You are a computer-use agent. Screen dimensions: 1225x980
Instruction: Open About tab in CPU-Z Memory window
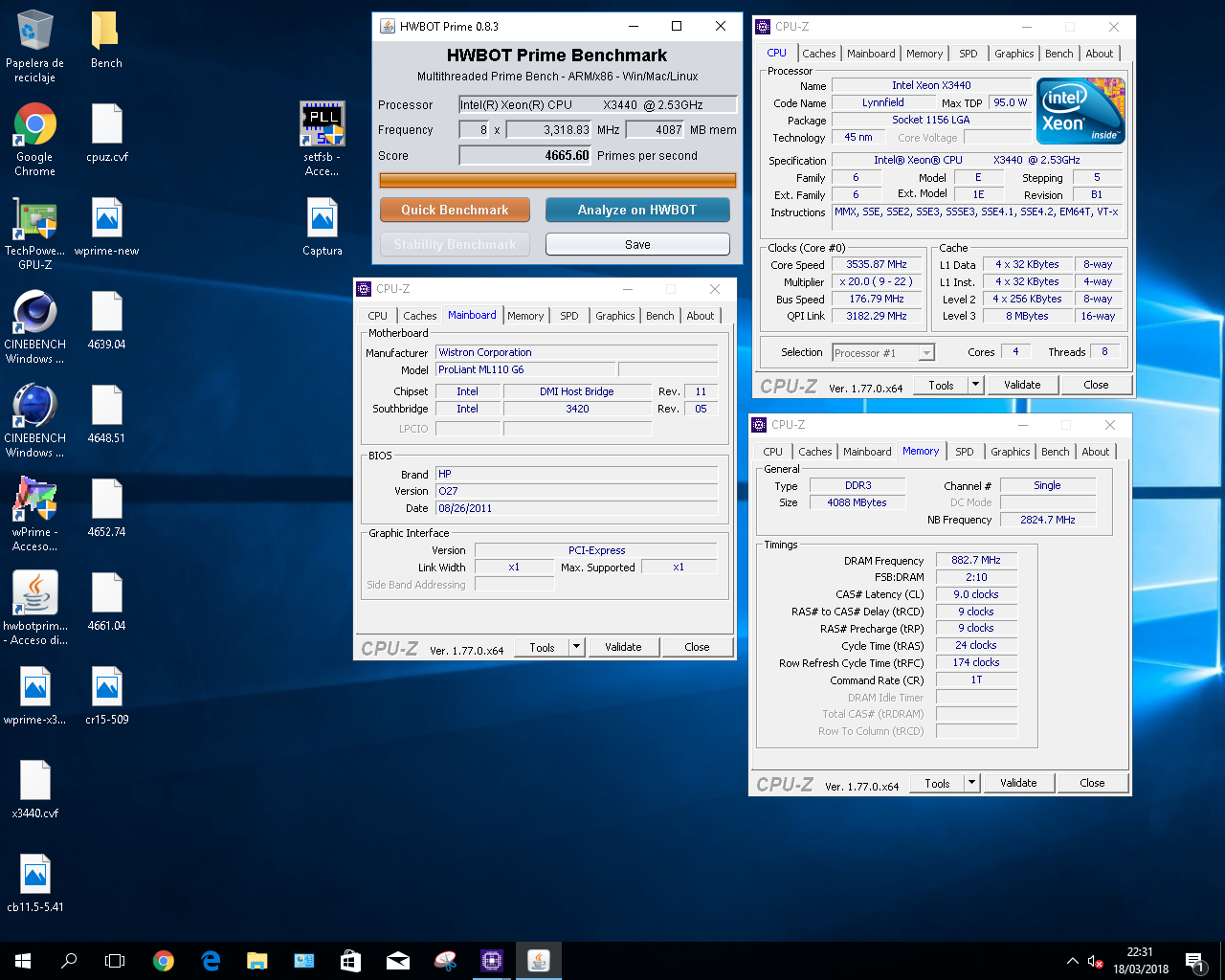click(x=1095, y=452)
